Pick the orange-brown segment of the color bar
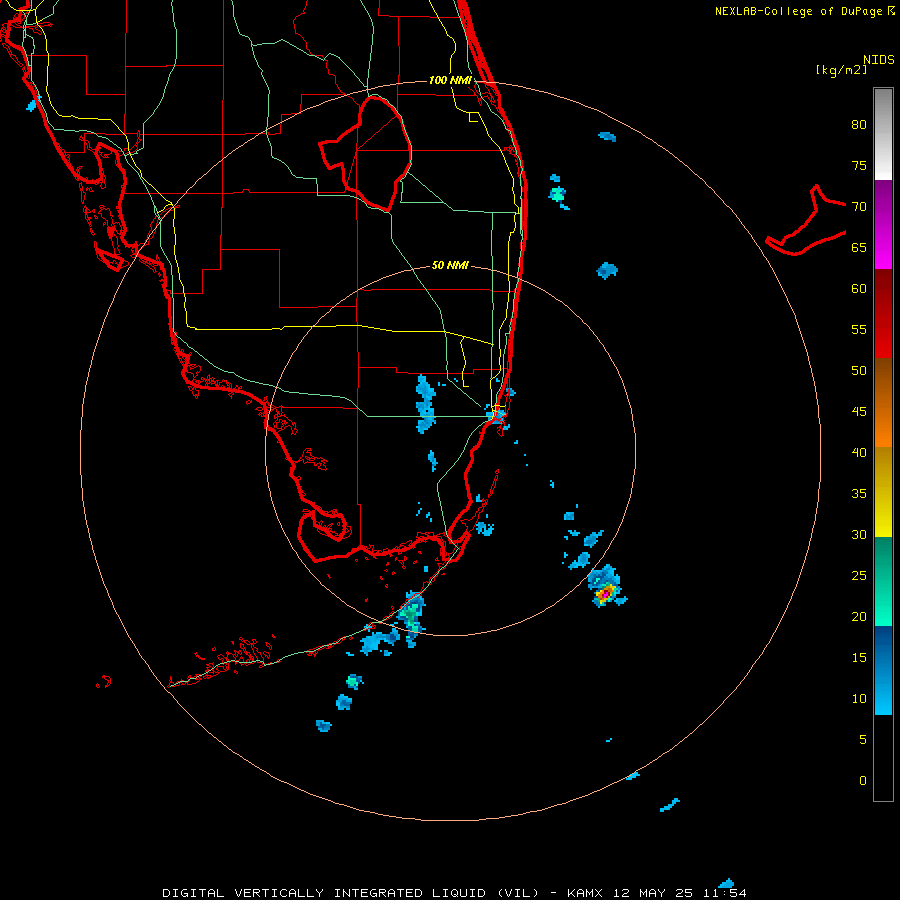The height and width of the screenshot is (900, 900). click(x=883, y=402)
